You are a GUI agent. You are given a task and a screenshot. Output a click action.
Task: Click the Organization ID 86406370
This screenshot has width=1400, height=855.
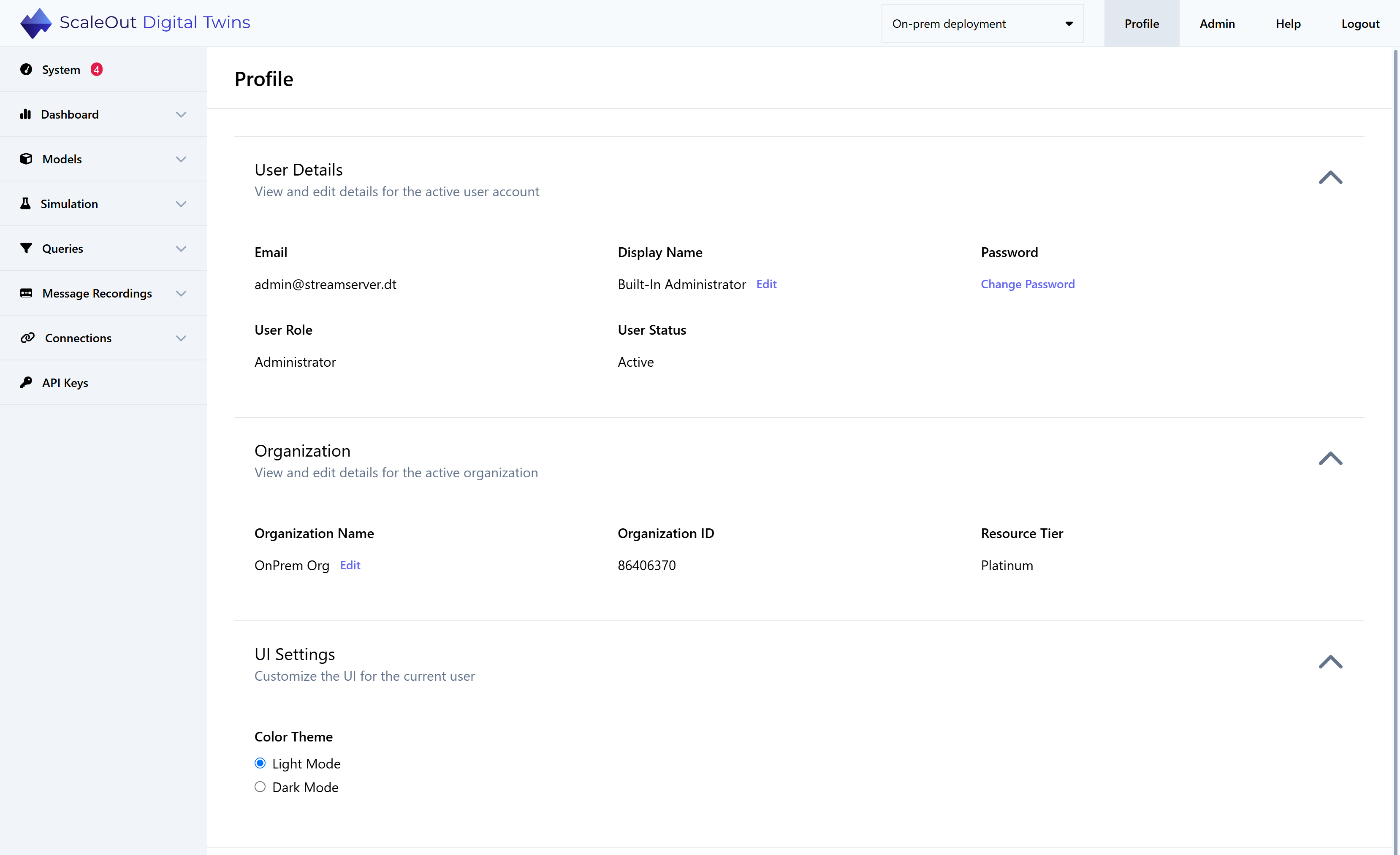tap(646, 565)
